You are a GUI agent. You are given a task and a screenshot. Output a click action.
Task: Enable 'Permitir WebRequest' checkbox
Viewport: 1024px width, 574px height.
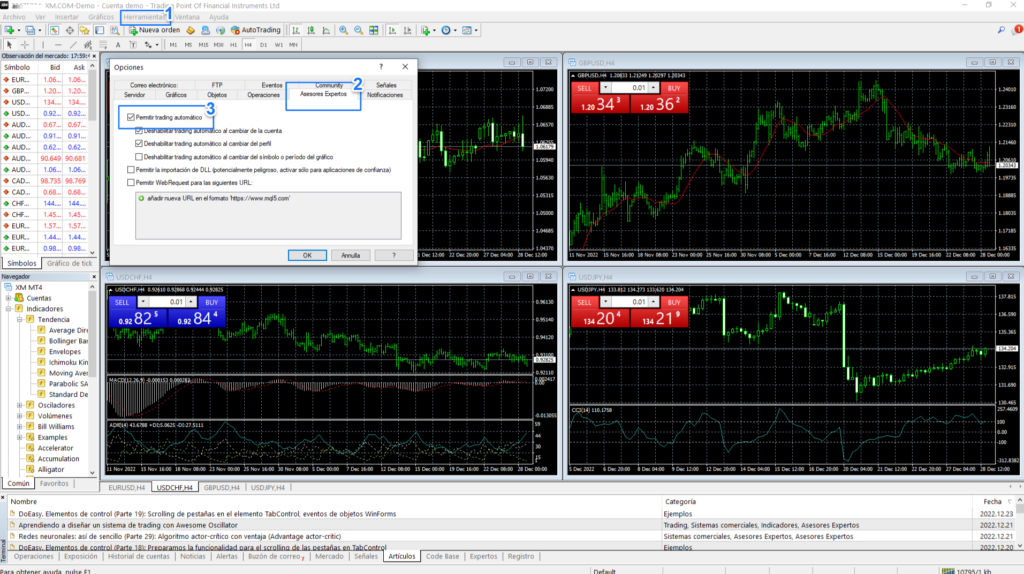tap(131, 183)
